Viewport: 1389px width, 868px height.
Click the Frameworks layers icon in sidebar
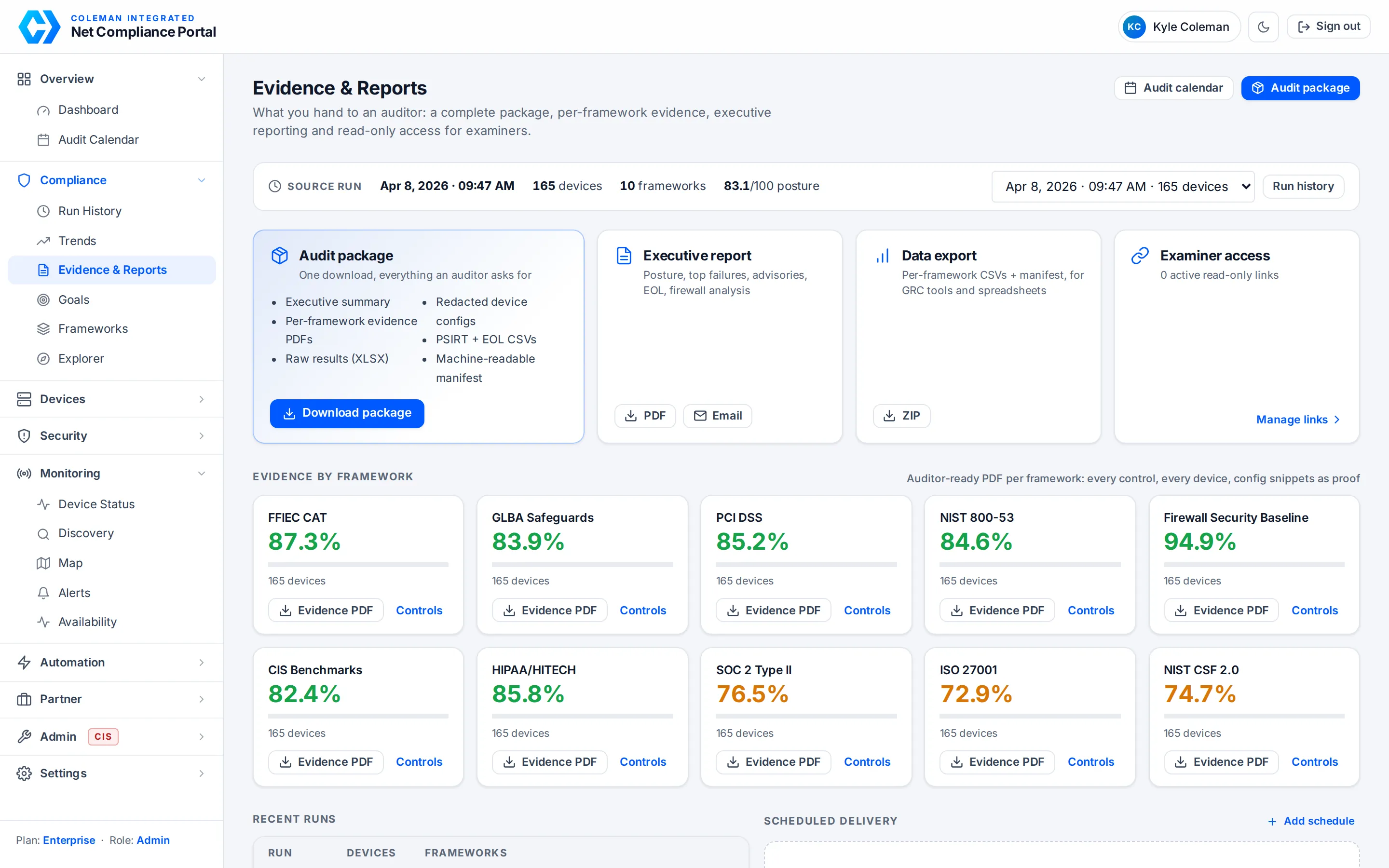coord(43,329)
